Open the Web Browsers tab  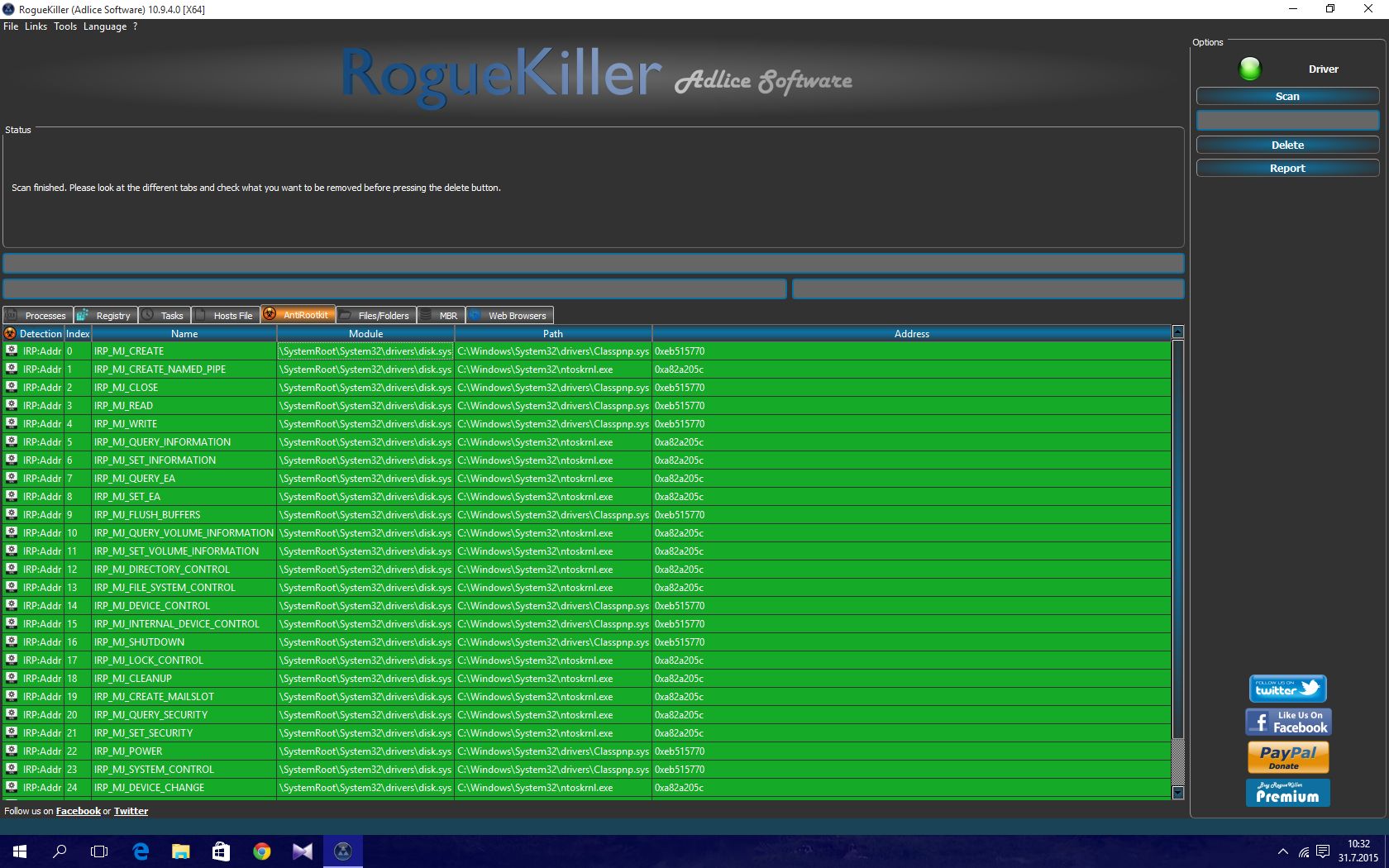tap(509, 315)
